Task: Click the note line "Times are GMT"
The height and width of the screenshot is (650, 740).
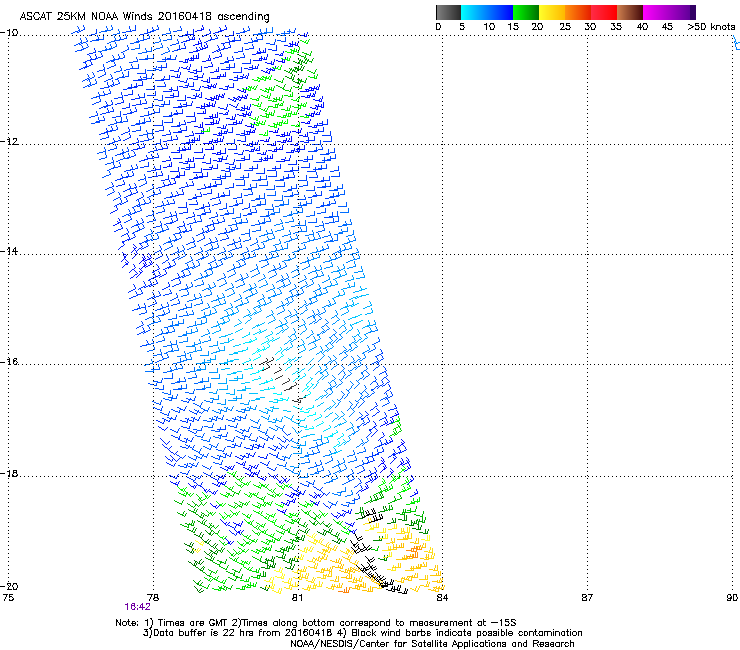Action: 192,623
